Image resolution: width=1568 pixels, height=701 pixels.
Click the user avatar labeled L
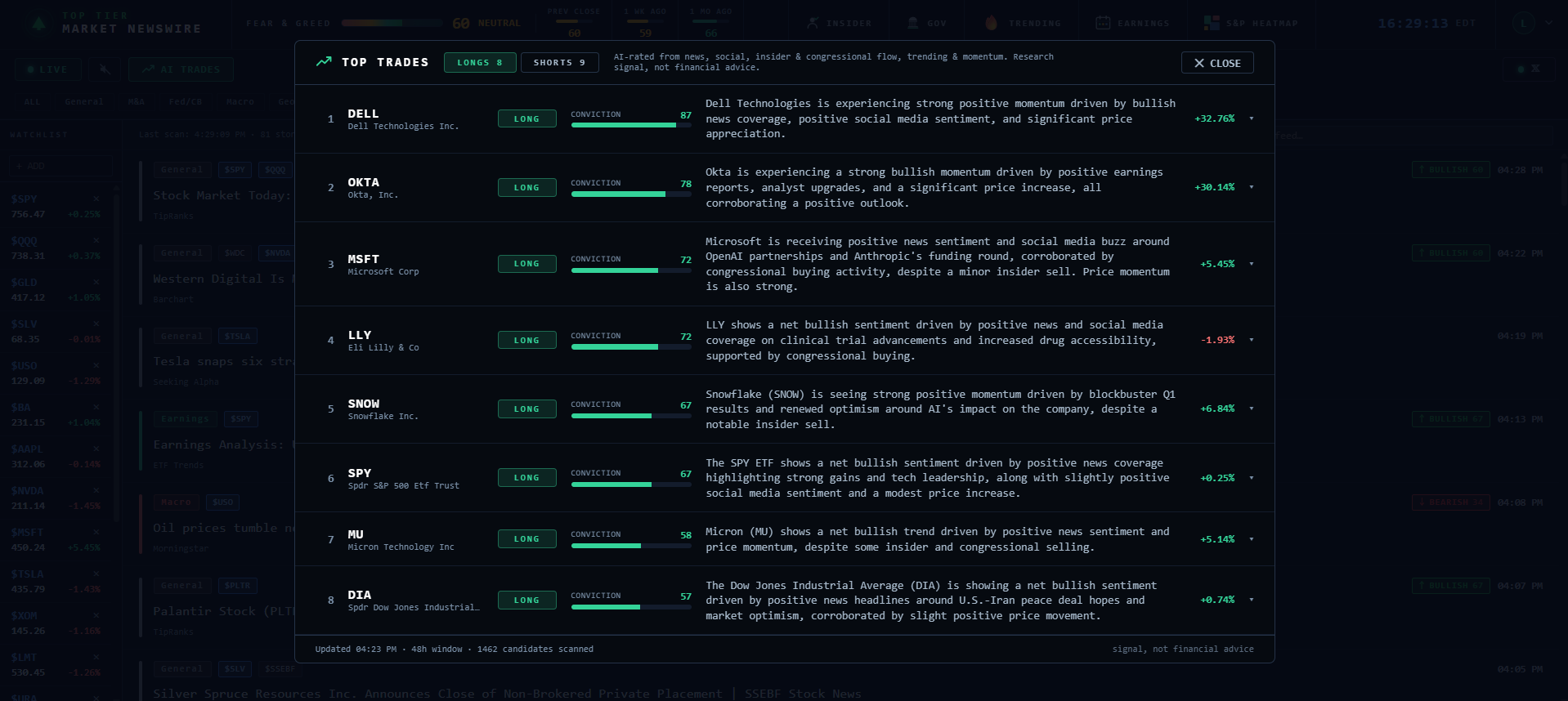pyautogui.click(x=1522, y=23)
